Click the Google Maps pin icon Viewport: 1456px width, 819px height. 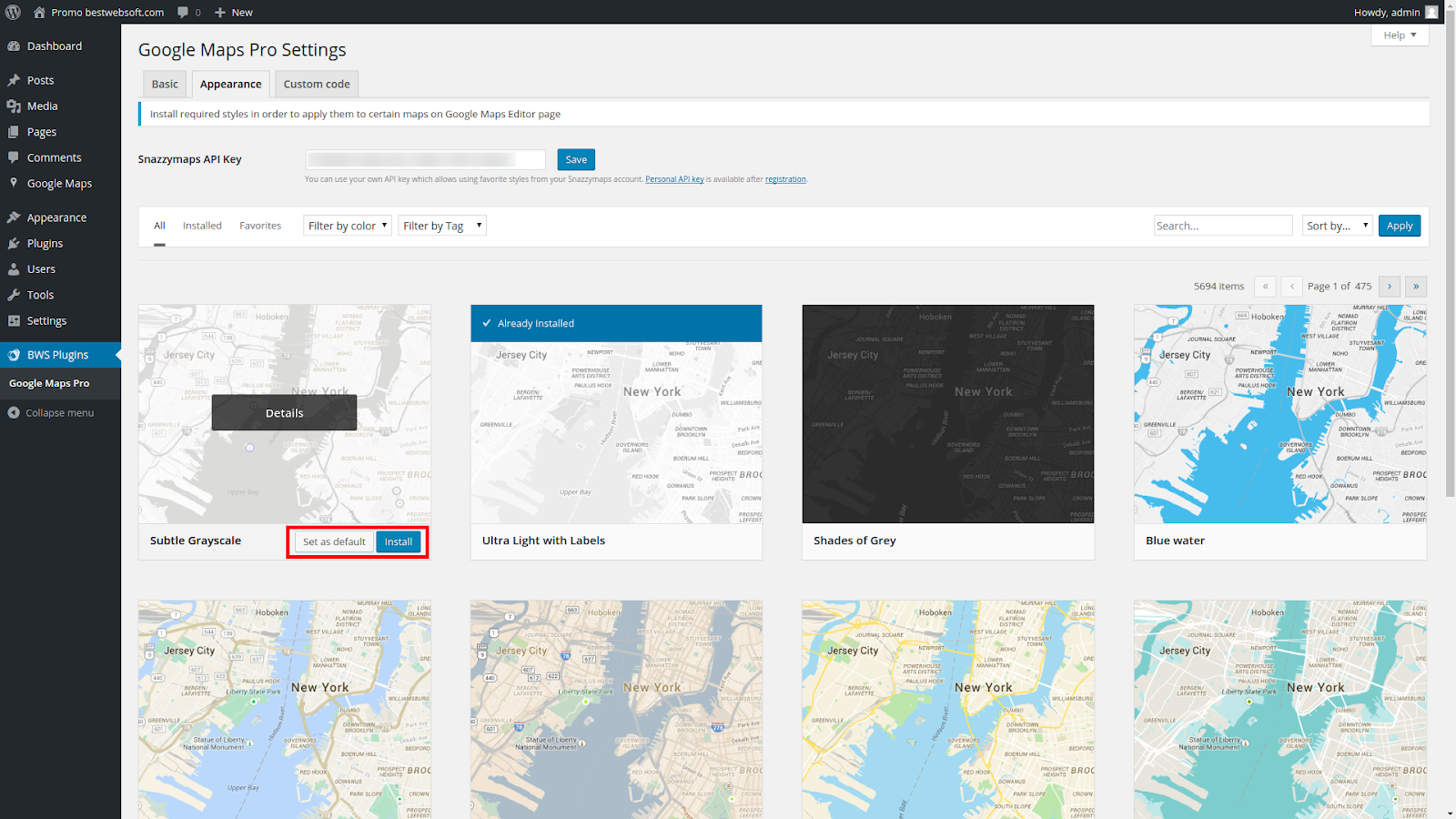point(14,183)
